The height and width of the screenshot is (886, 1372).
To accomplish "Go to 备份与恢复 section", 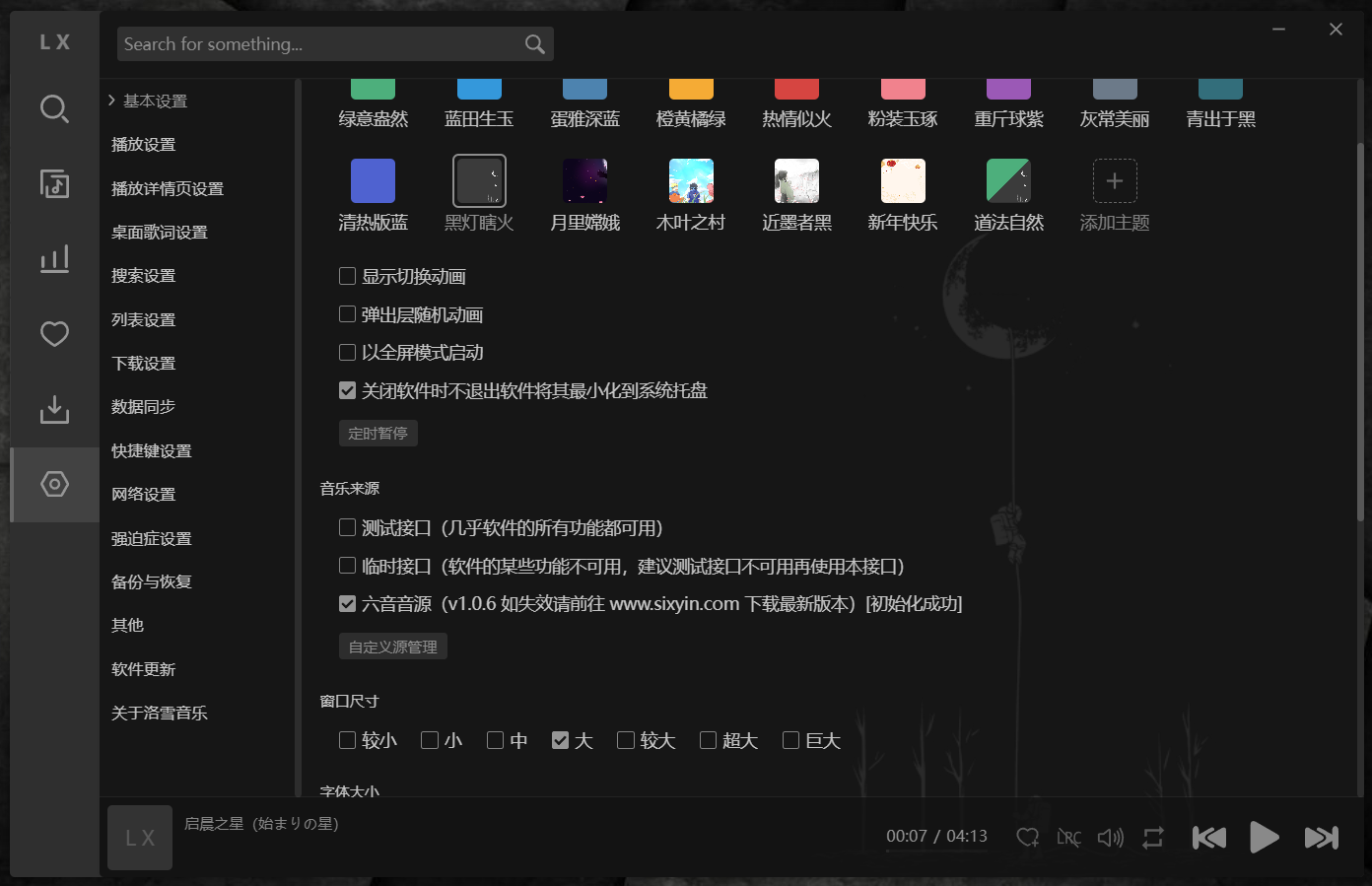I will (x=152, y=581).
